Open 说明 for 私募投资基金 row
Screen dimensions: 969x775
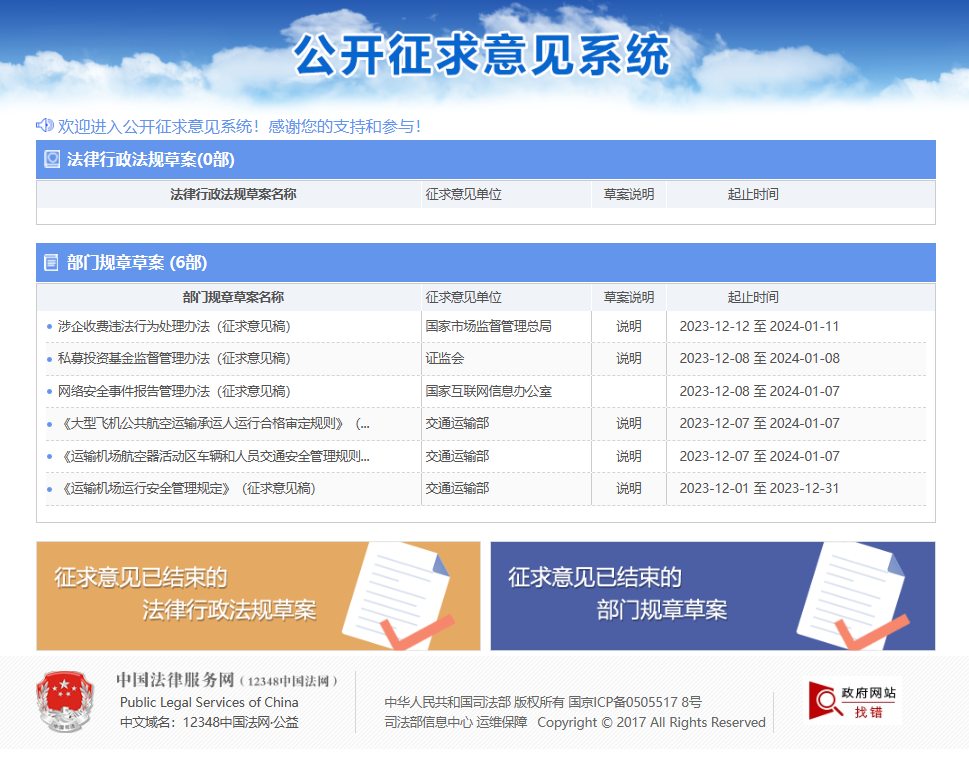tap(628, 358)
